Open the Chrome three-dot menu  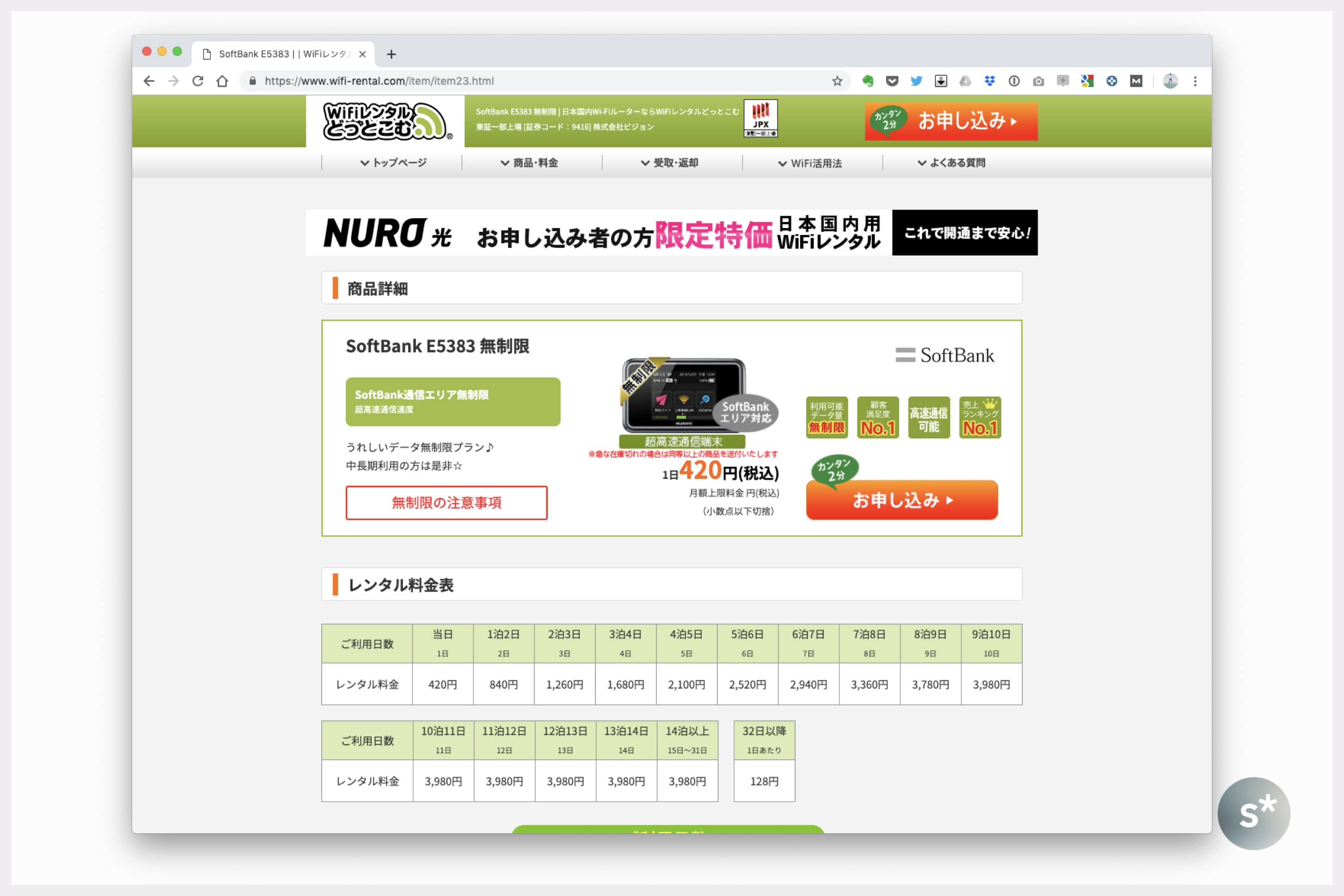(x=1195, y=81)
